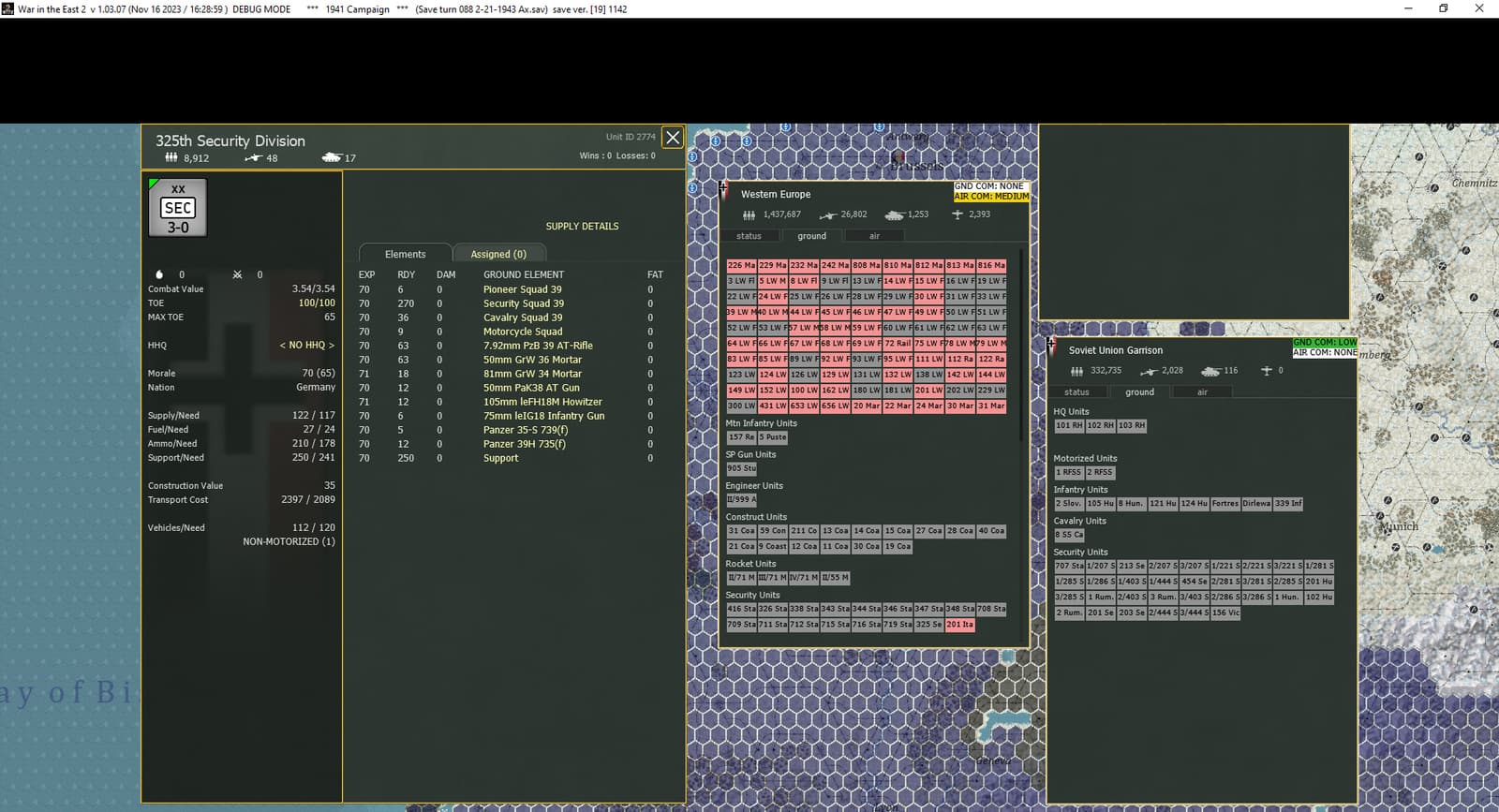Click the fuel drop icon in unit panel
The width and height of the screenshot is (1499, 812).
coord(159,274)
